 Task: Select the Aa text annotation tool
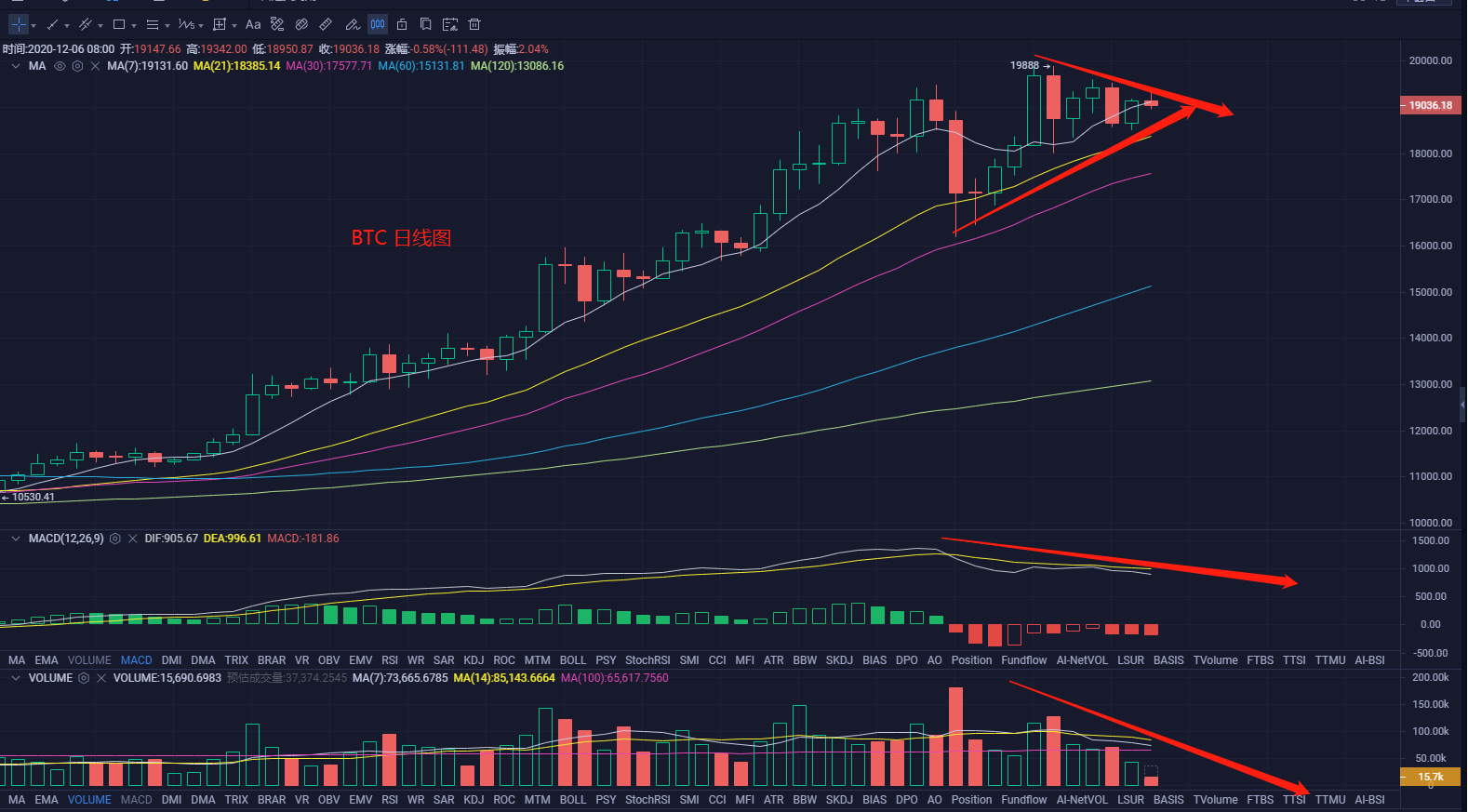[x=253, y=24]
